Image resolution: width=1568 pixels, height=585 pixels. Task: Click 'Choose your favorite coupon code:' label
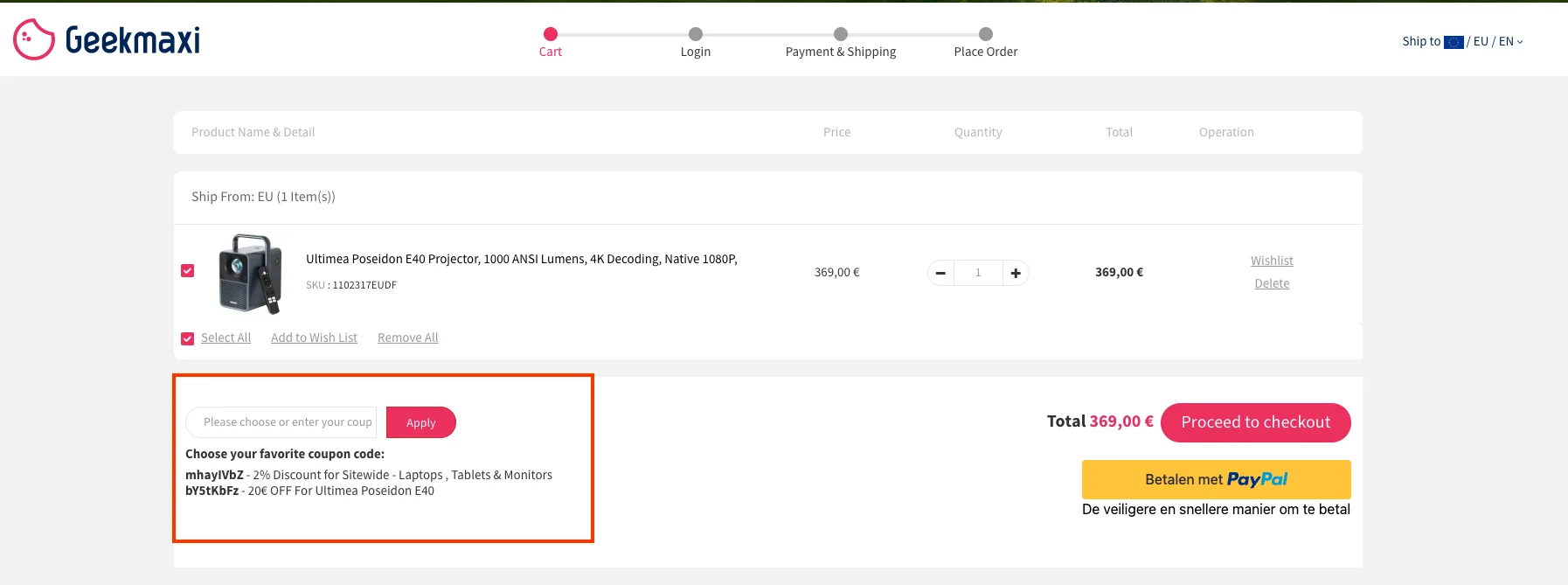(285, 454)
